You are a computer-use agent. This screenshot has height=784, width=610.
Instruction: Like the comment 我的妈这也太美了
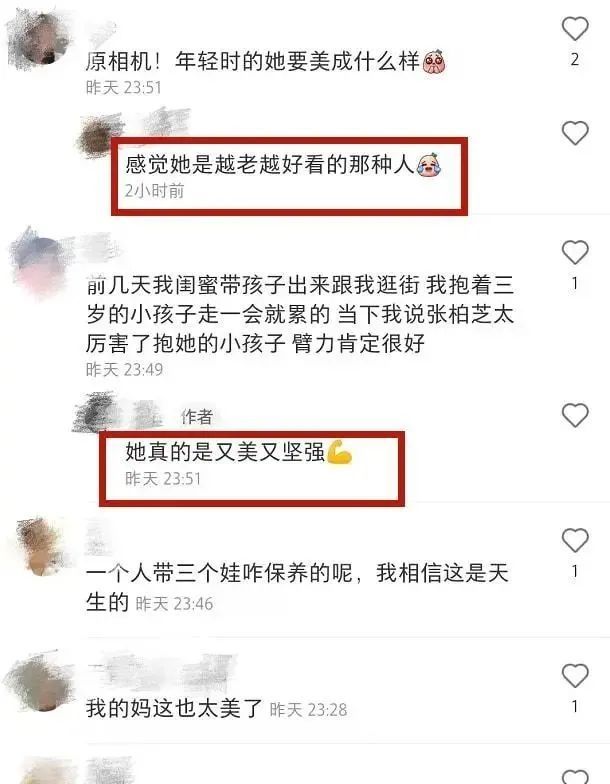[575, 676]
